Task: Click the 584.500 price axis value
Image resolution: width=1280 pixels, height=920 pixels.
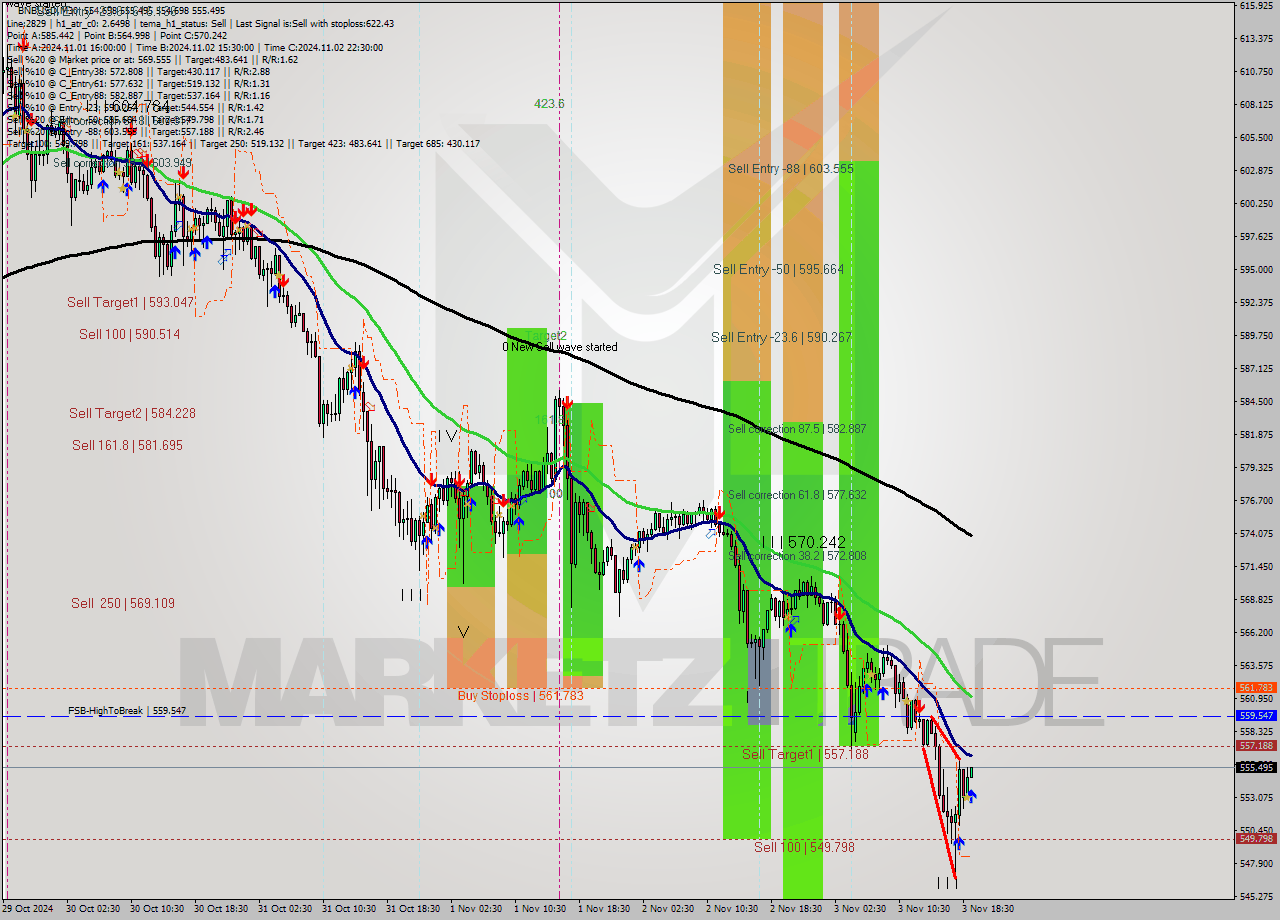Action: point(1256,401)
